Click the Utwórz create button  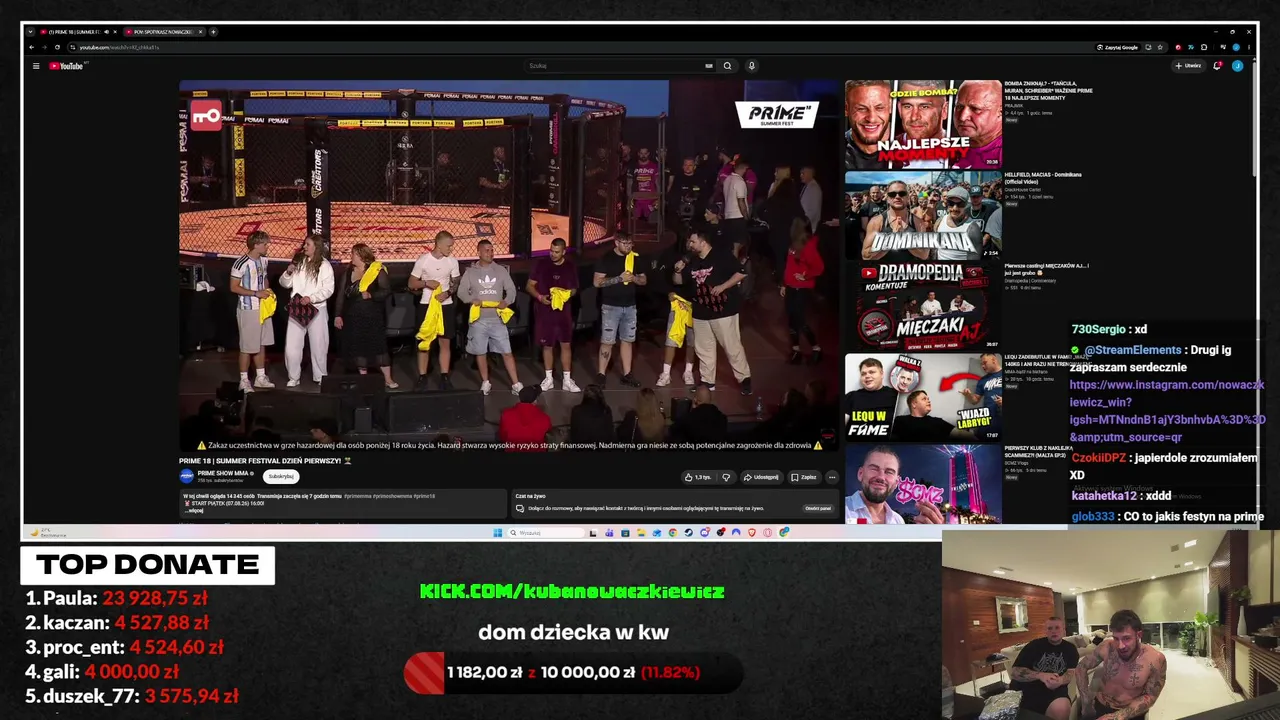(x=1188, y=66)
